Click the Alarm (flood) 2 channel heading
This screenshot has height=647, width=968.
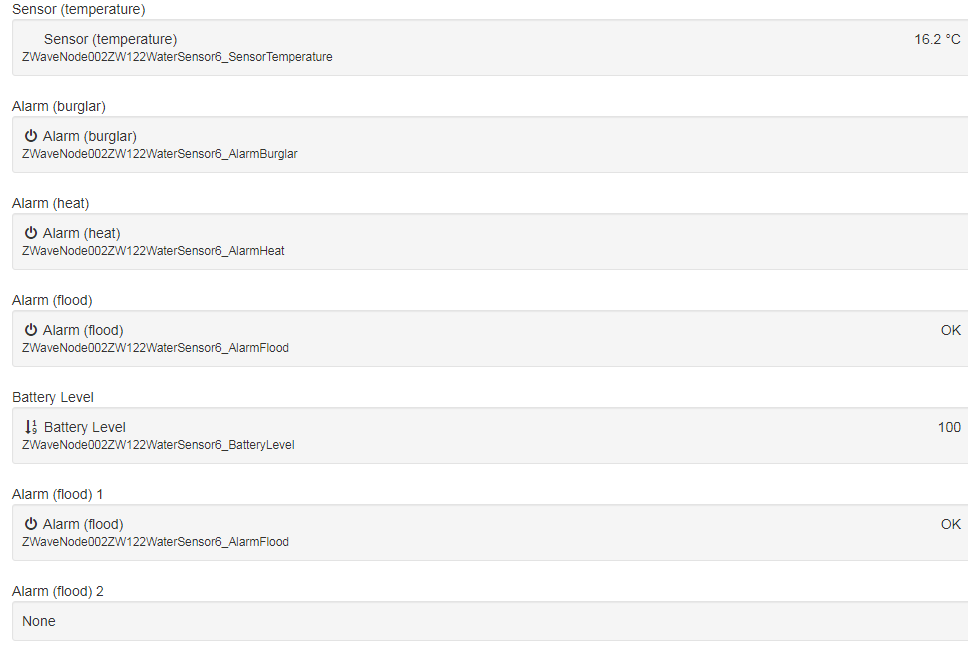click(58, 591)
